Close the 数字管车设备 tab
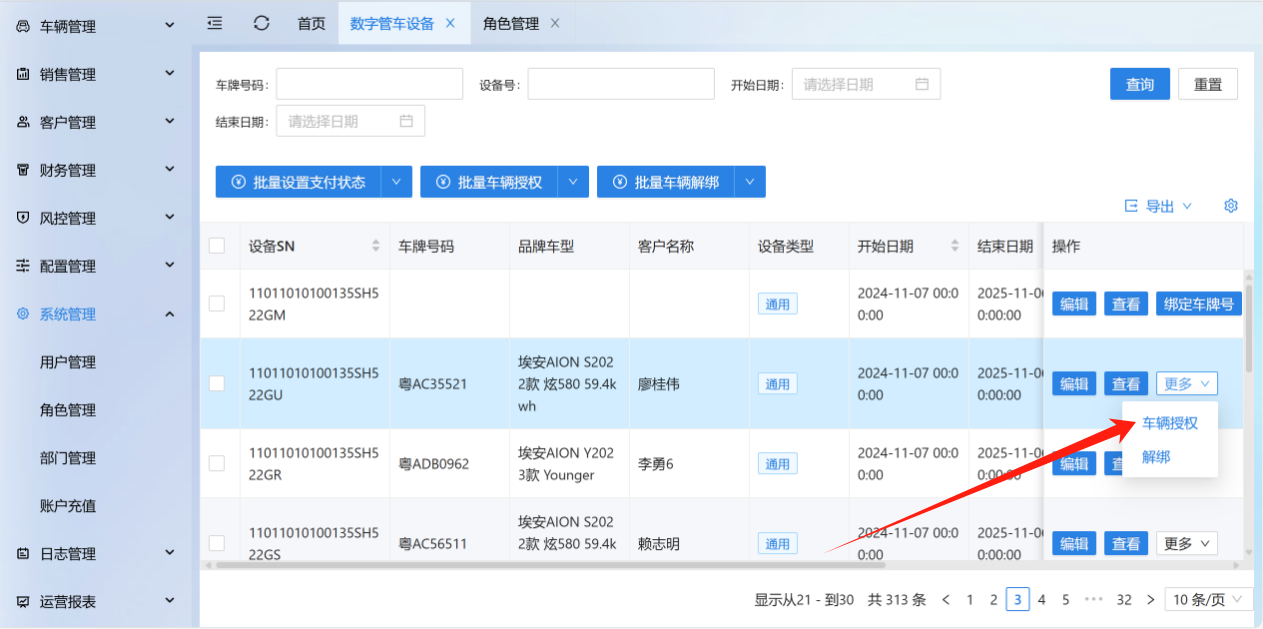 click(451, 23)
